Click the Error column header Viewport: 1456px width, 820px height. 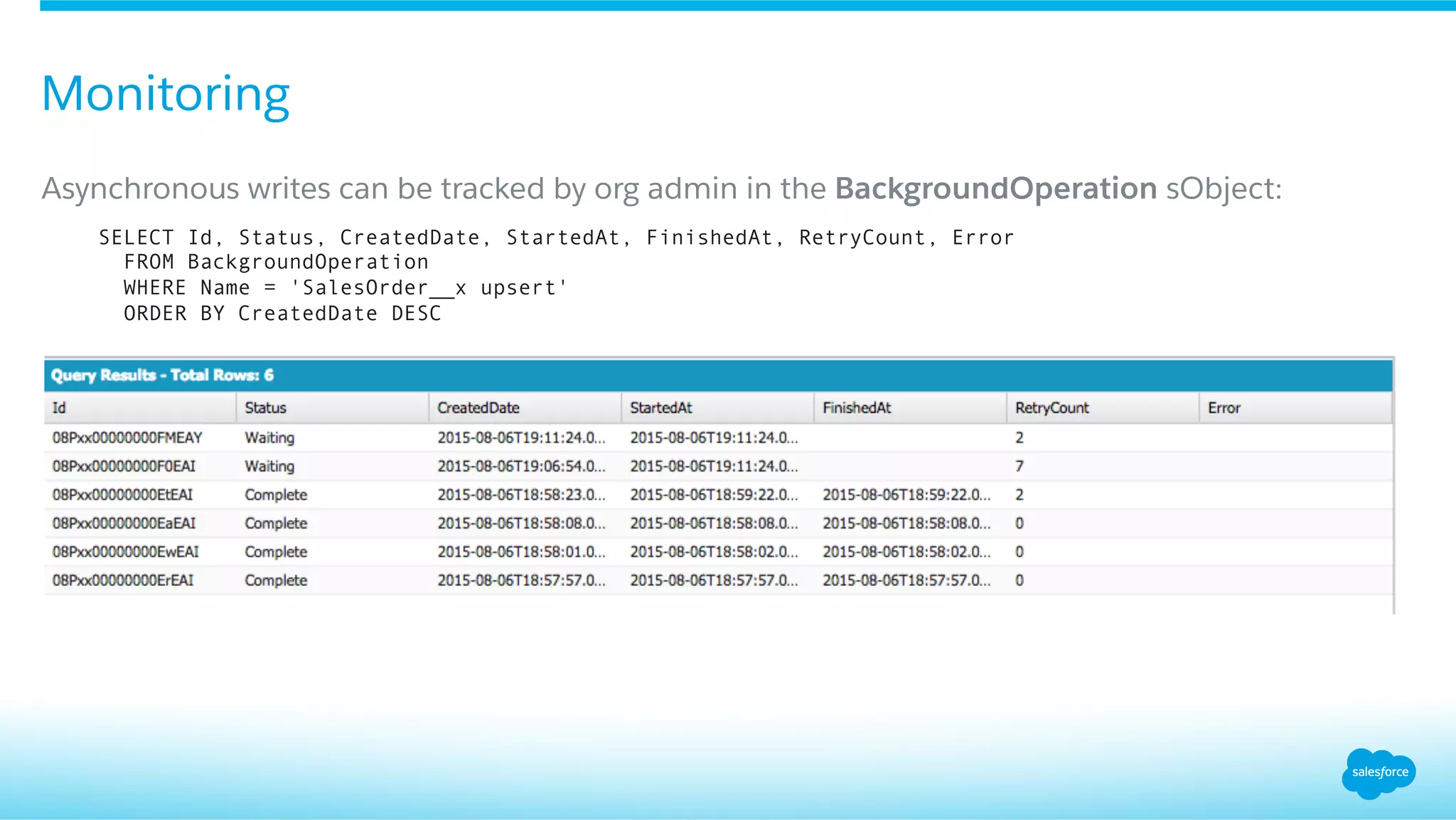[x=1224, y=408]
